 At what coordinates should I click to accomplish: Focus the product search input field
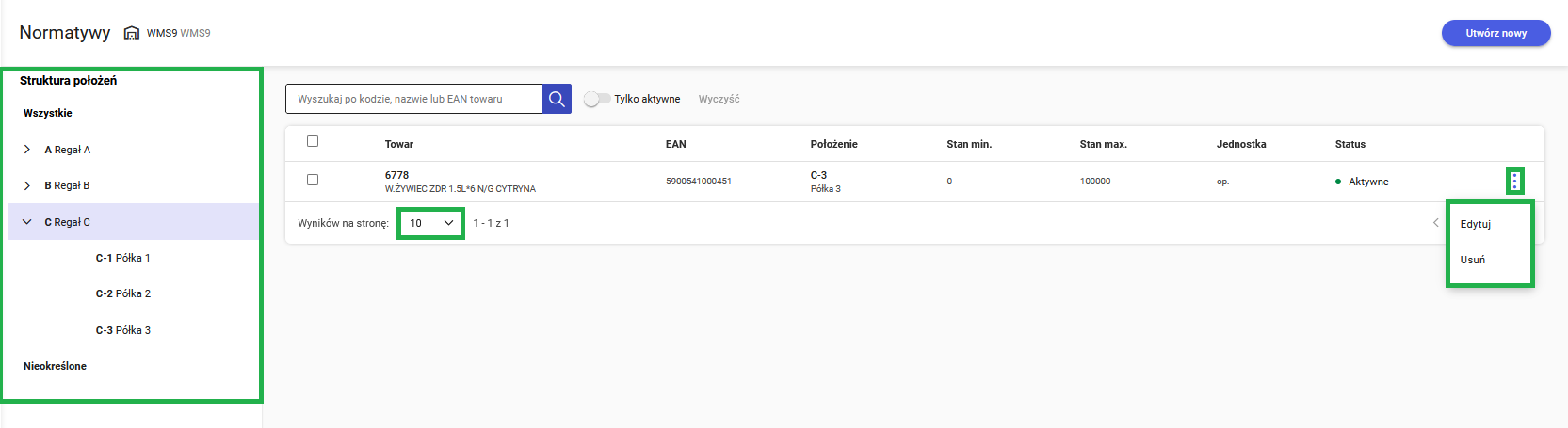tap(414, 99)
